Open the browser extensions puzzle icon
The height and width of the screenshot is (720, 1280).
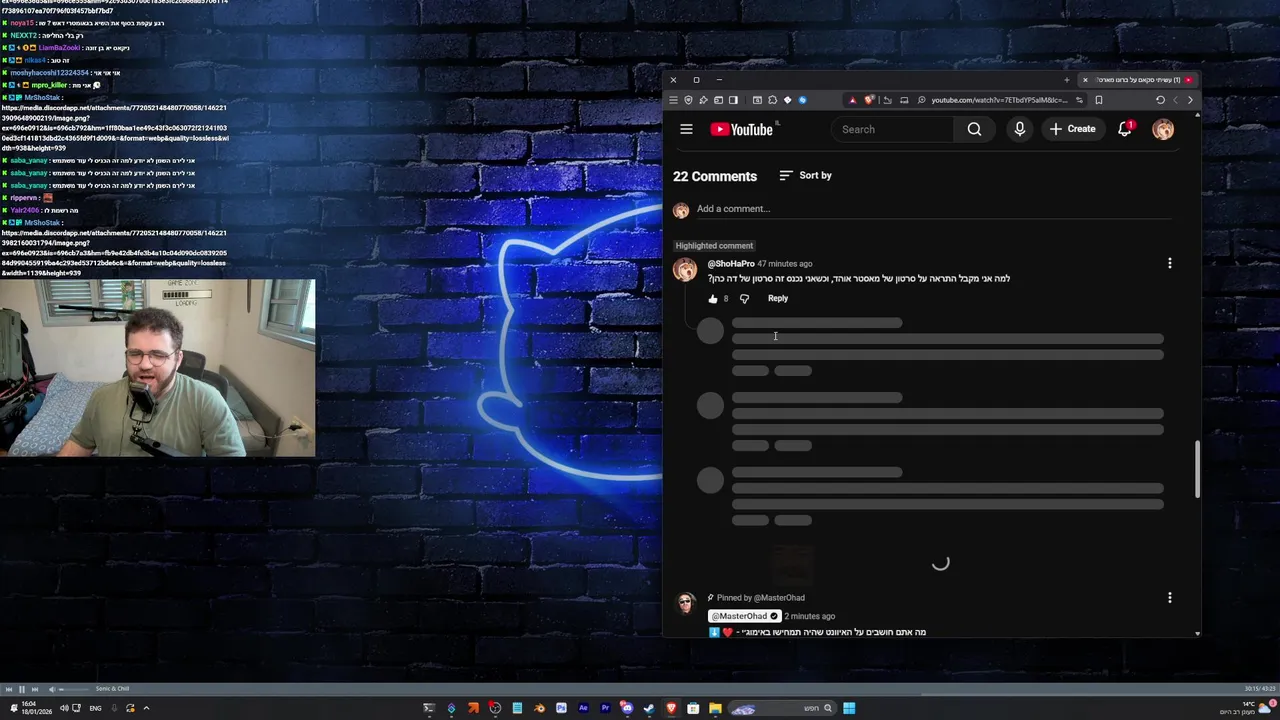[x=772, y=100]
